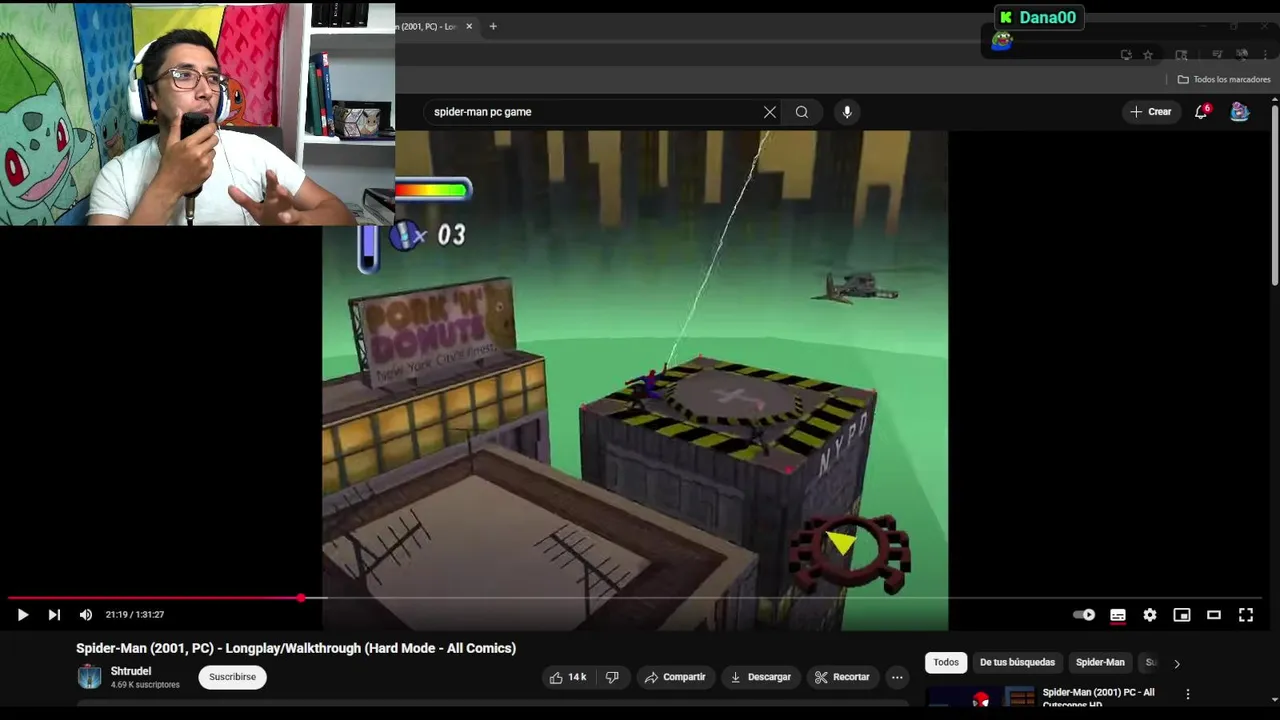Open the Shtrudel channel name link
The image size is (1280, 720).
tap(131, 671)
